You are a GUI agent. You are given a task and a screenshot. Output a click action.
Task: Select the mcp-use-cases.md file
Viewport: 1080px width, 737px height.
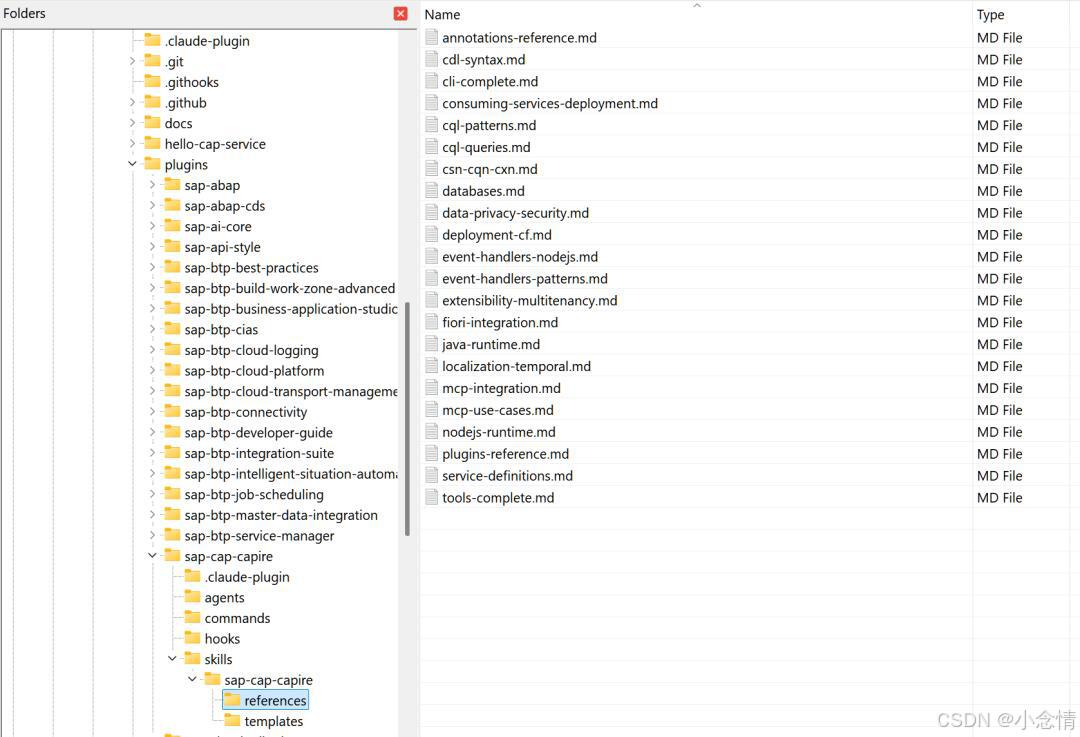498,410
